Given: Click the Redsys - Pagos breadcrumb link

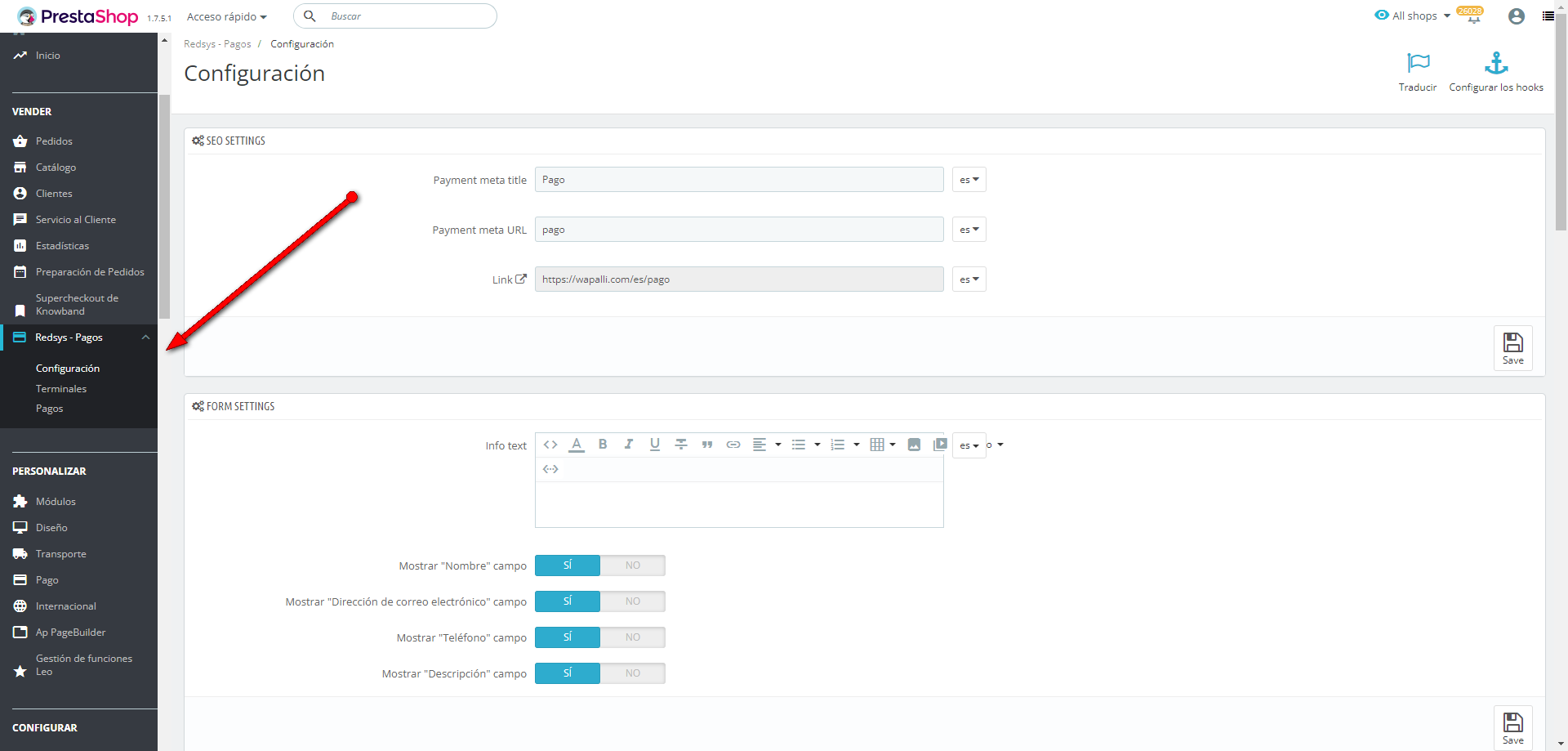Looking at the screenshot, I should [x=217, y=44].
